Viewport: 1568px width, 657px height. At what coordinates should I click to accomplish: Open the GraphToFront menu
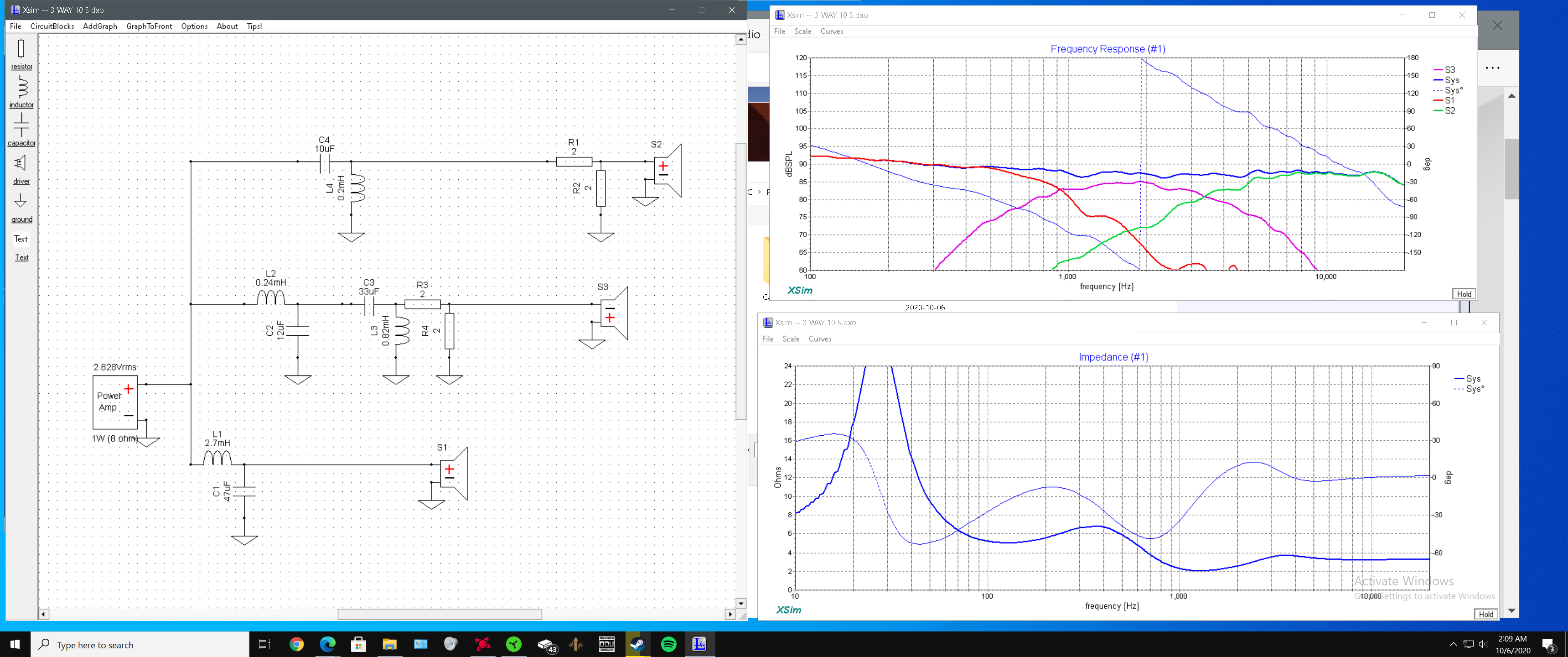click(x=149, y=26)
